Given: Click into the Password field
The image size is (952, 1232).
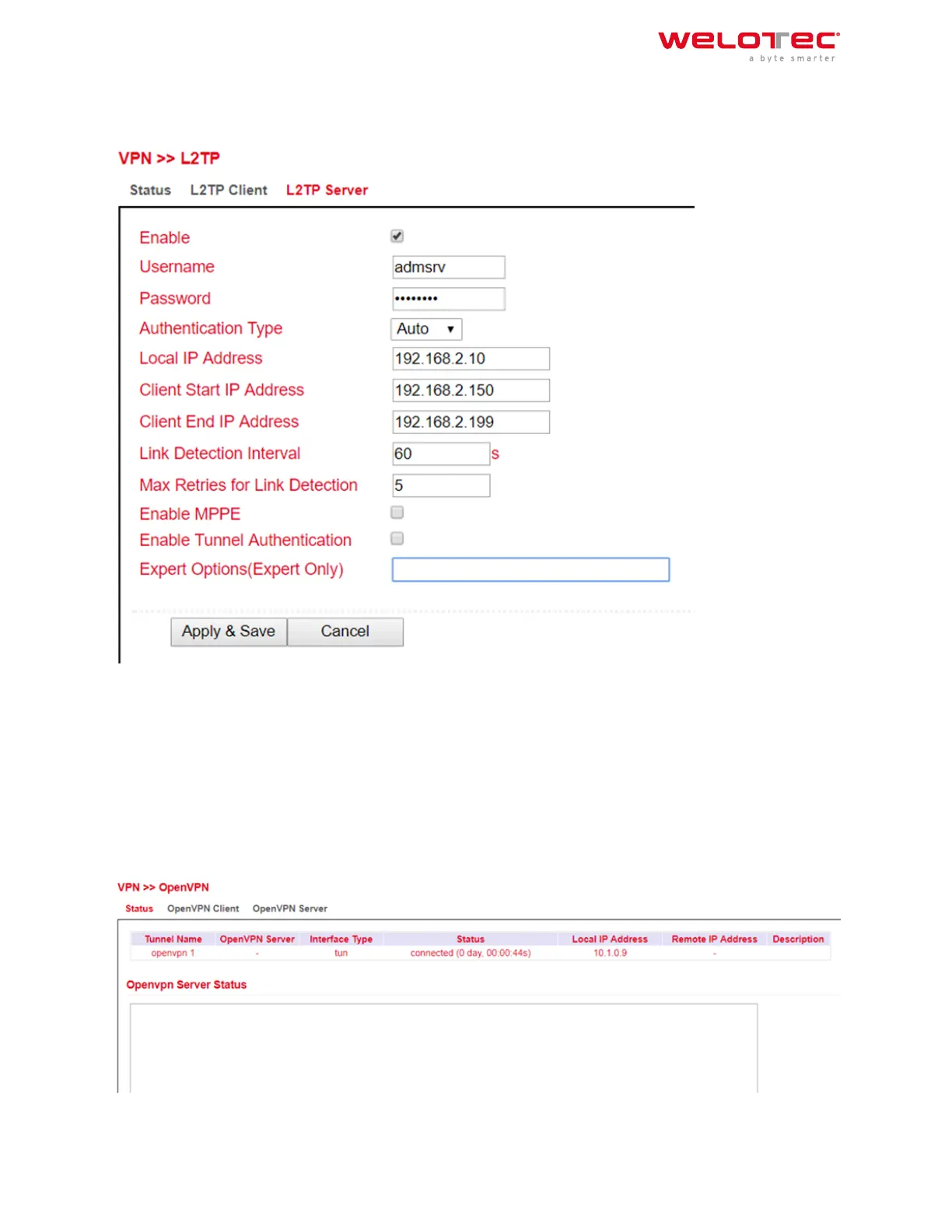Looking at the screenshot, I should click(449, 299).
